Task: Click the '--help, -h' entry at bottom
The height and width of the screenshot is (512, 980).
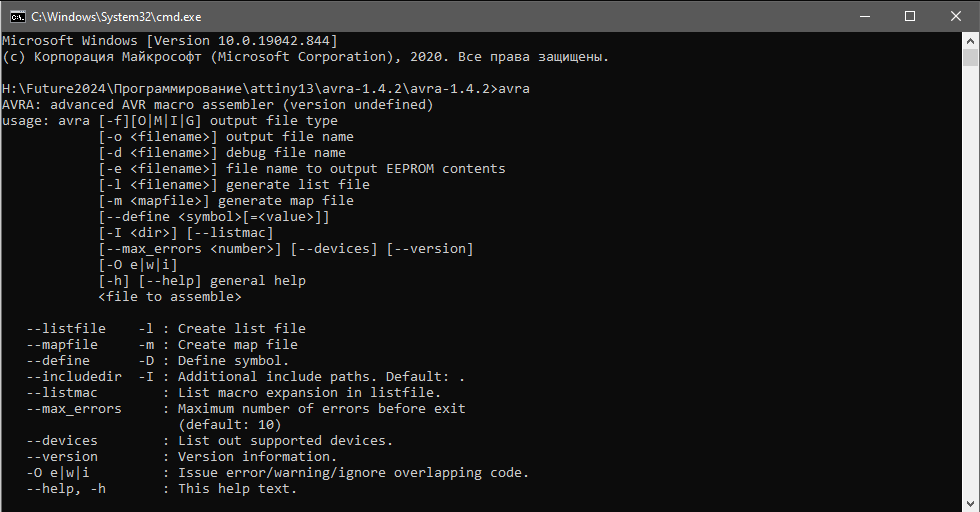Action: click(66, 489)
